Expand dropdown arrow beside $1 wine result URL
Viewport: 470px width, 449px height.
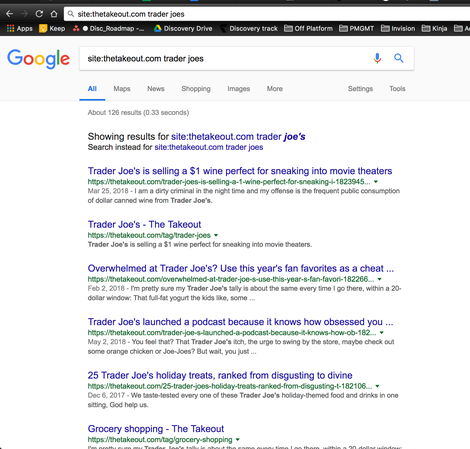coord(376,182)
